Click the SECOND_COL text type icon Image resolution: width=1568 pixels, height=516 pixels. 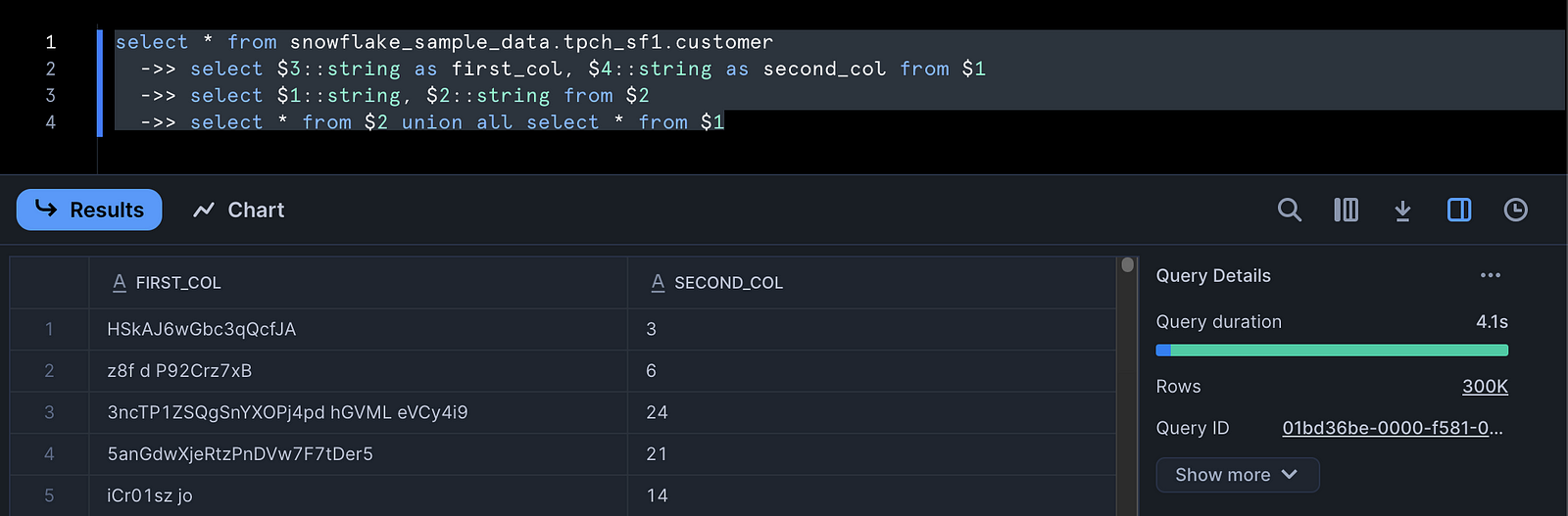tap(658, 283)
